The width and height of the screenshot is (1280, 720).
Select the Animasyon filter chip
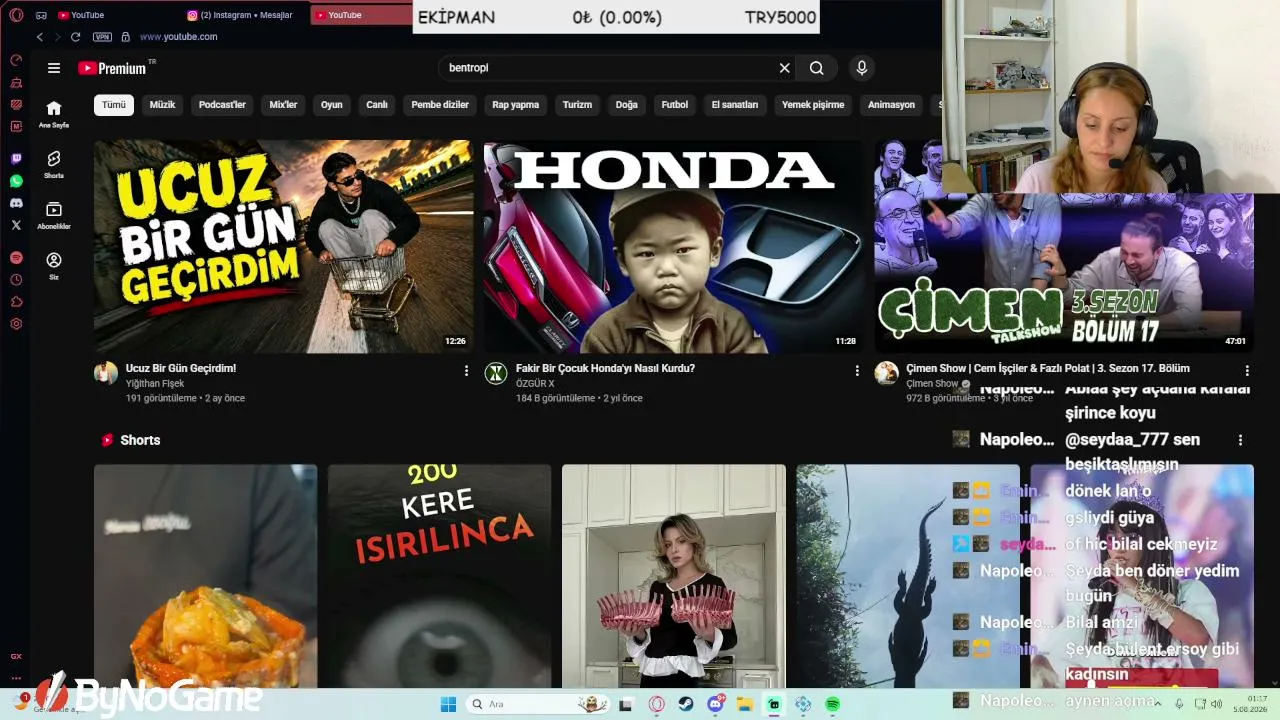point(891,105)
